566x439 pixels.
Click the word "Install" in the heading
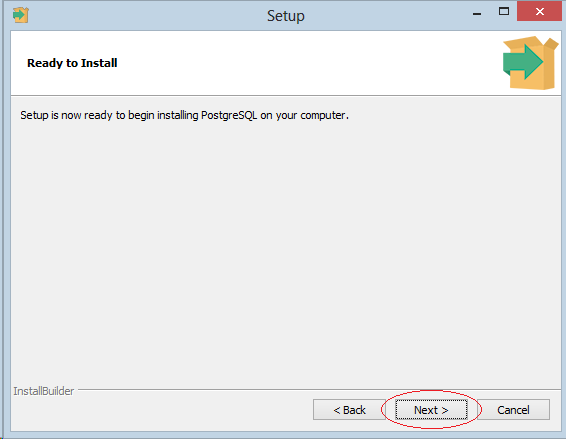pyautogui.click(x=99, y=63)
